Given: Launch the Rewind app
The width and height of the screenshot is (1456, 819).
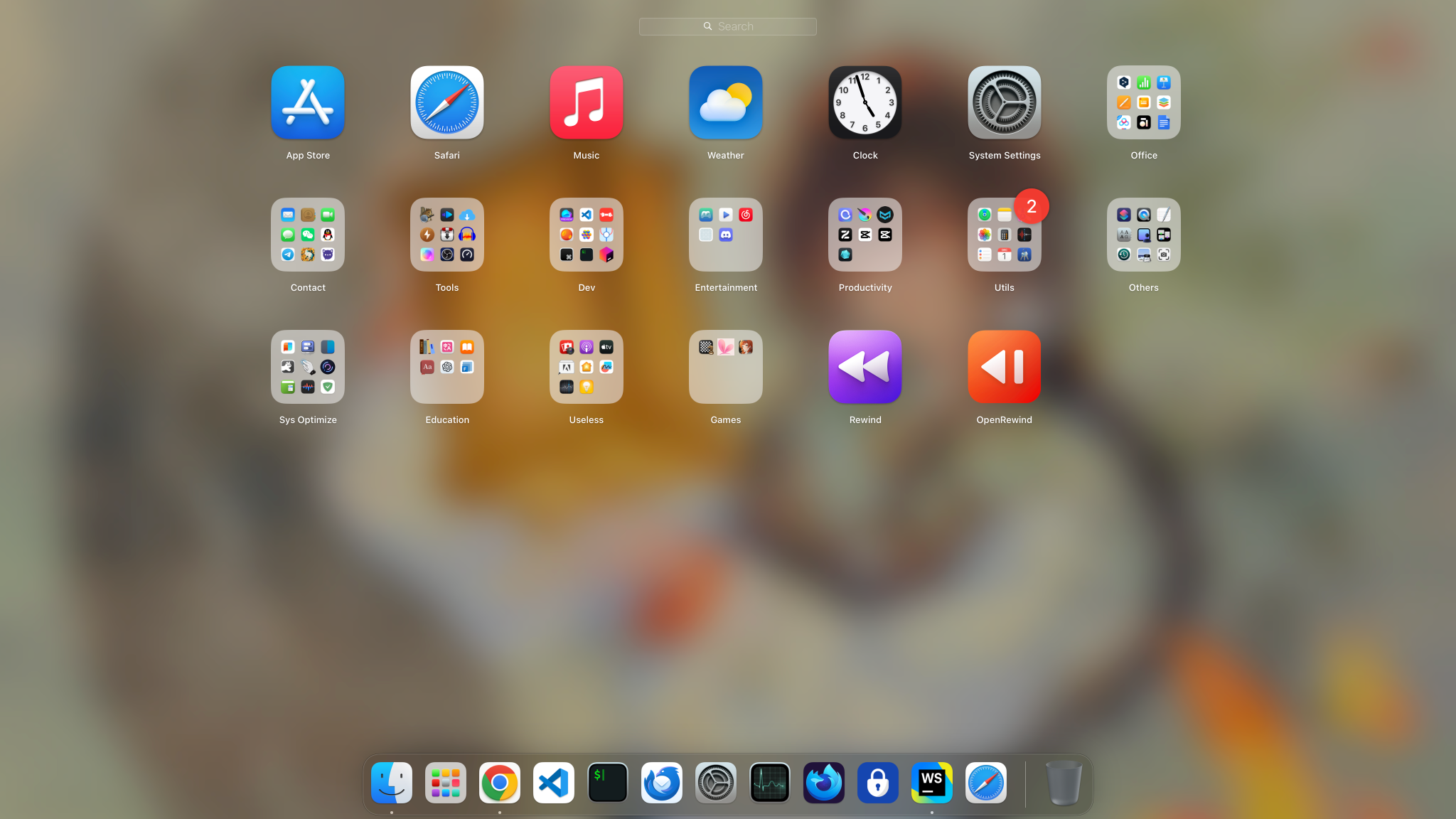Looking at the screenshot, I should coord(864,367).
